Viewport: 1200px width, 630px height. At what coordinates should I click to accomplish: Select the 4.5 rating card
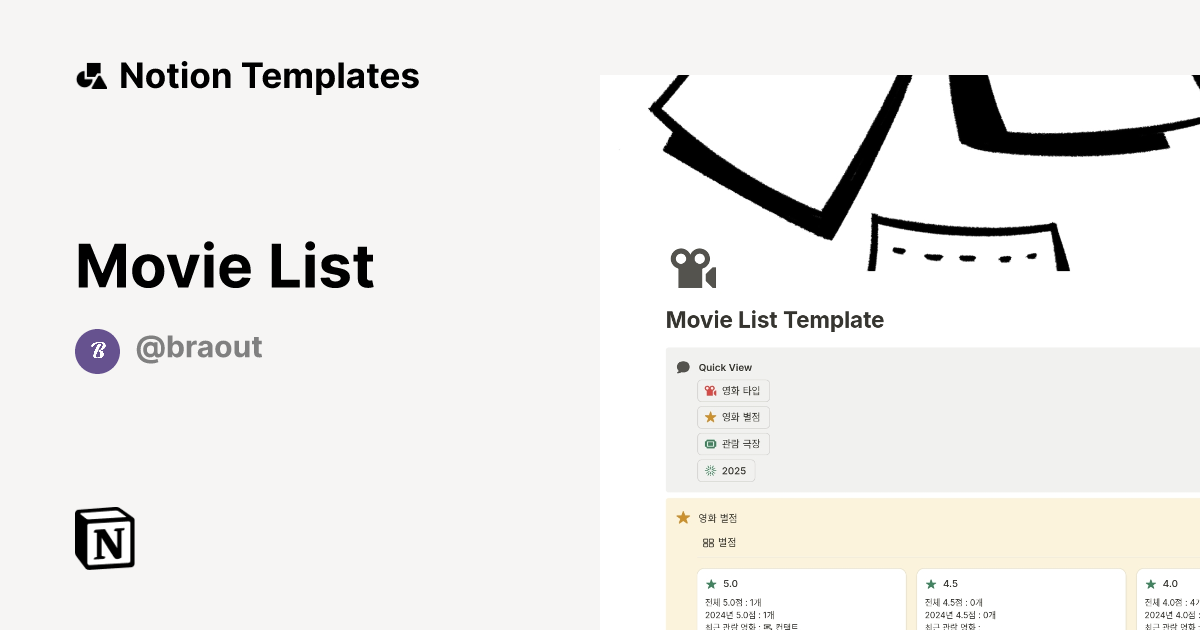(1020, 598)
